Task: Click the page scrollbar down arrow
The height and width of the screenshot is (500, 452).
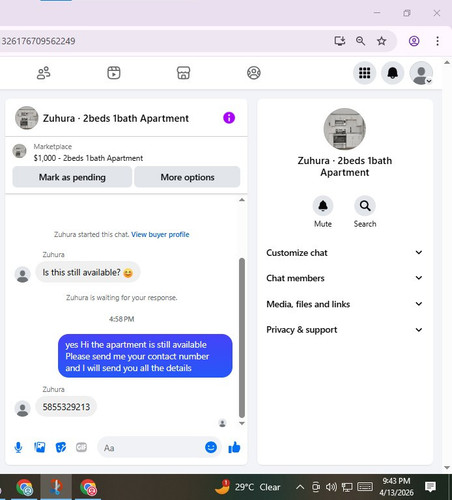Action: pyautogui.click(x=447, y=467)
